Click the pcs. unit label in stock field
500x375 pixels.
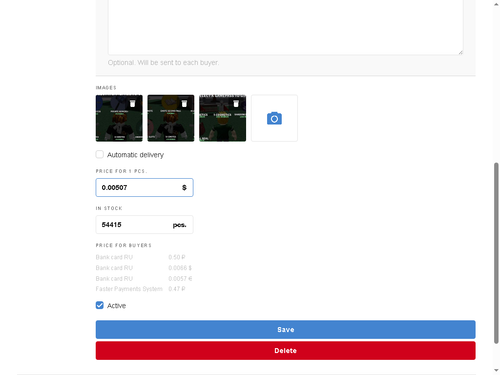[x=179, y=225]
